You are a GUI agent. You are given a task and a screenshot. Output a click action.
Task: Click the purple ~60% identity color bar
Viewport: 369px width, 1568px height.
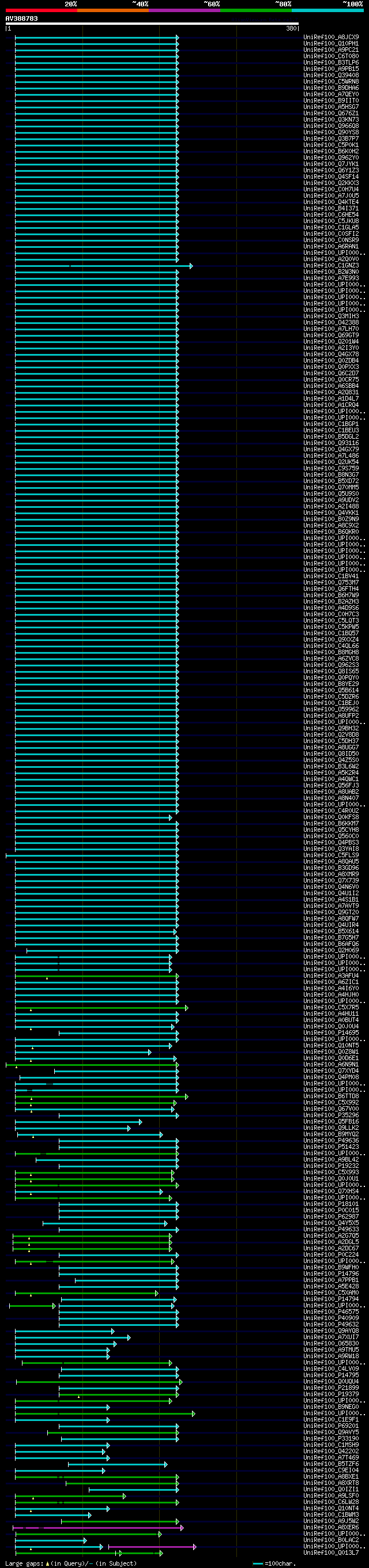coord(184,10)
